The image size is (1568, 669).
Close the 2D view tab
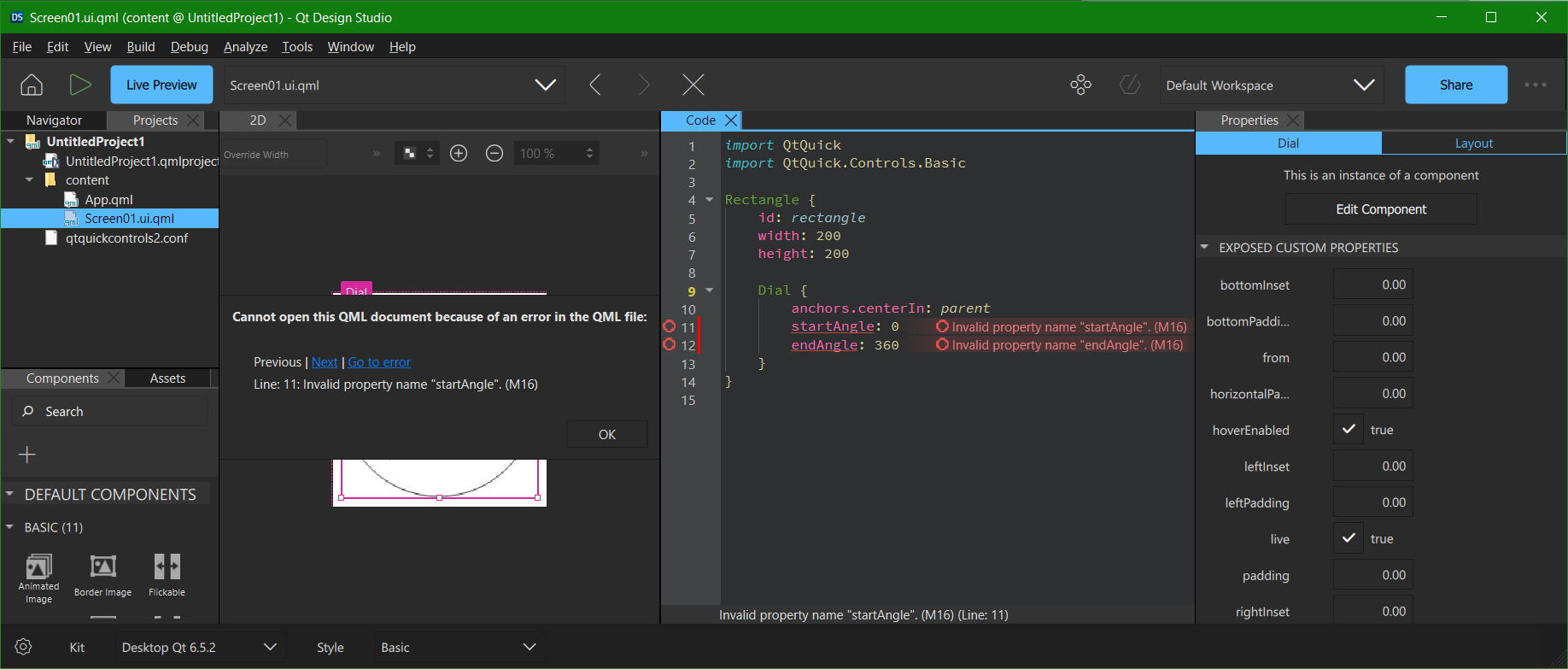click(285, 120)
